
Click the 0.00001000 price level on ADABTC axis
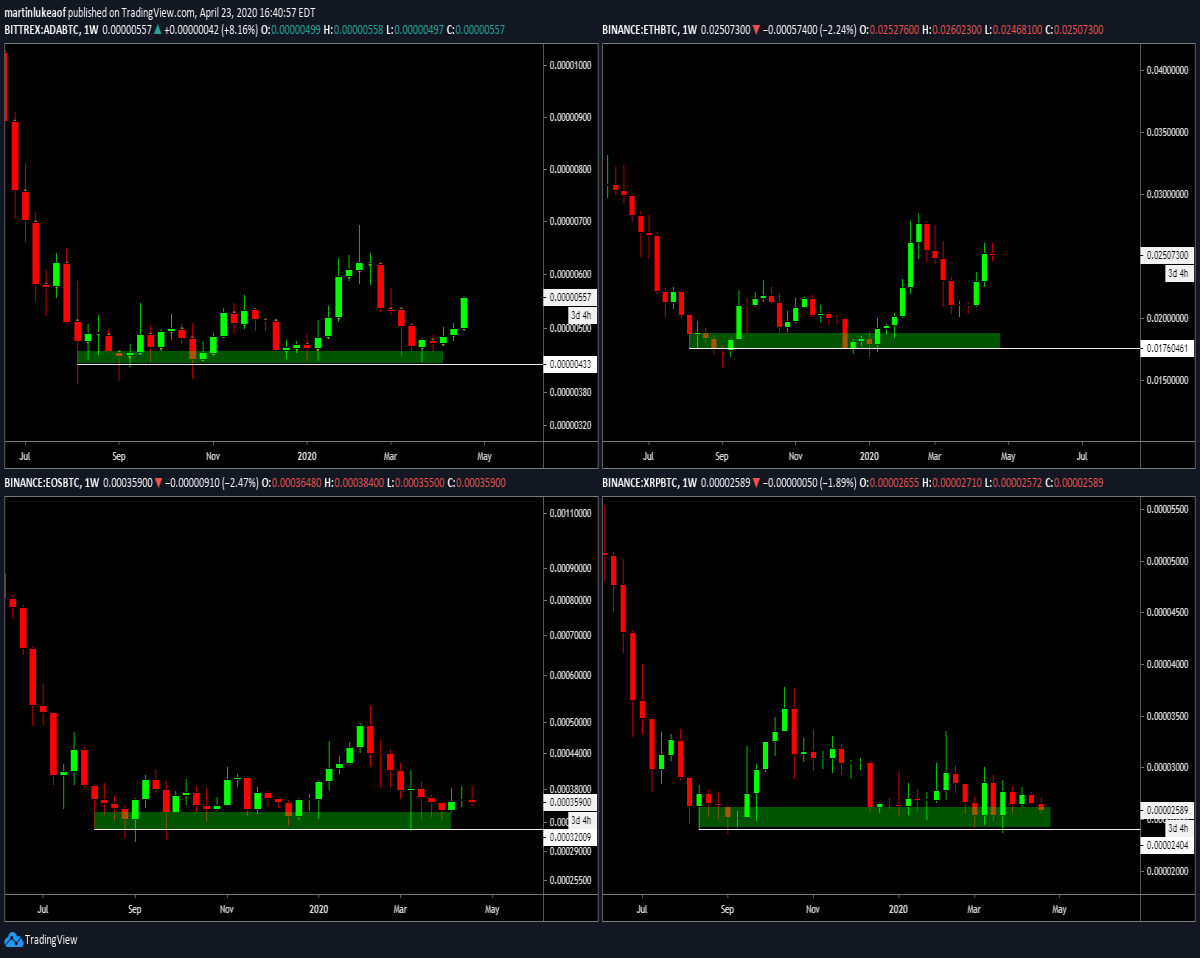pyautogui.click(x=571, y=66)
